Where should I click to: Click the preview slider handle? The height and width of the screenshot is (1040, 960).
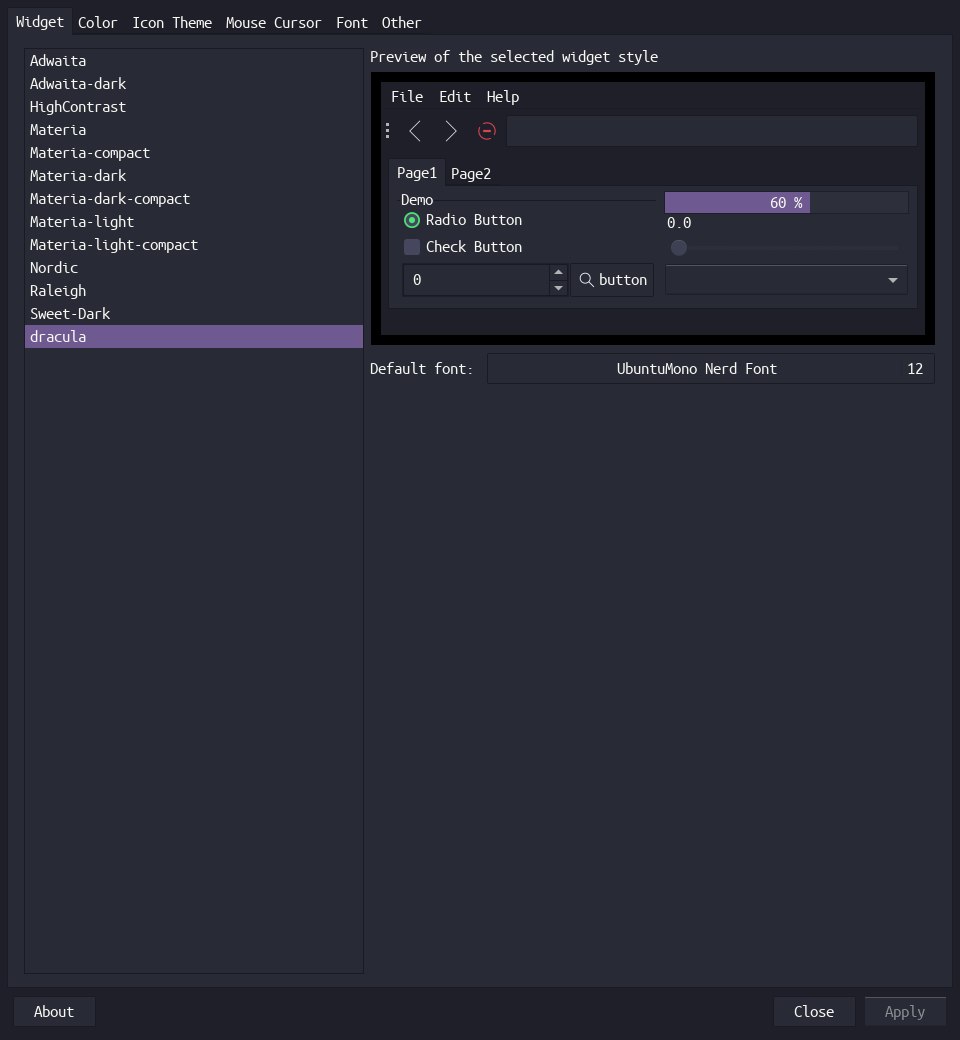click(x=679, y=247)
